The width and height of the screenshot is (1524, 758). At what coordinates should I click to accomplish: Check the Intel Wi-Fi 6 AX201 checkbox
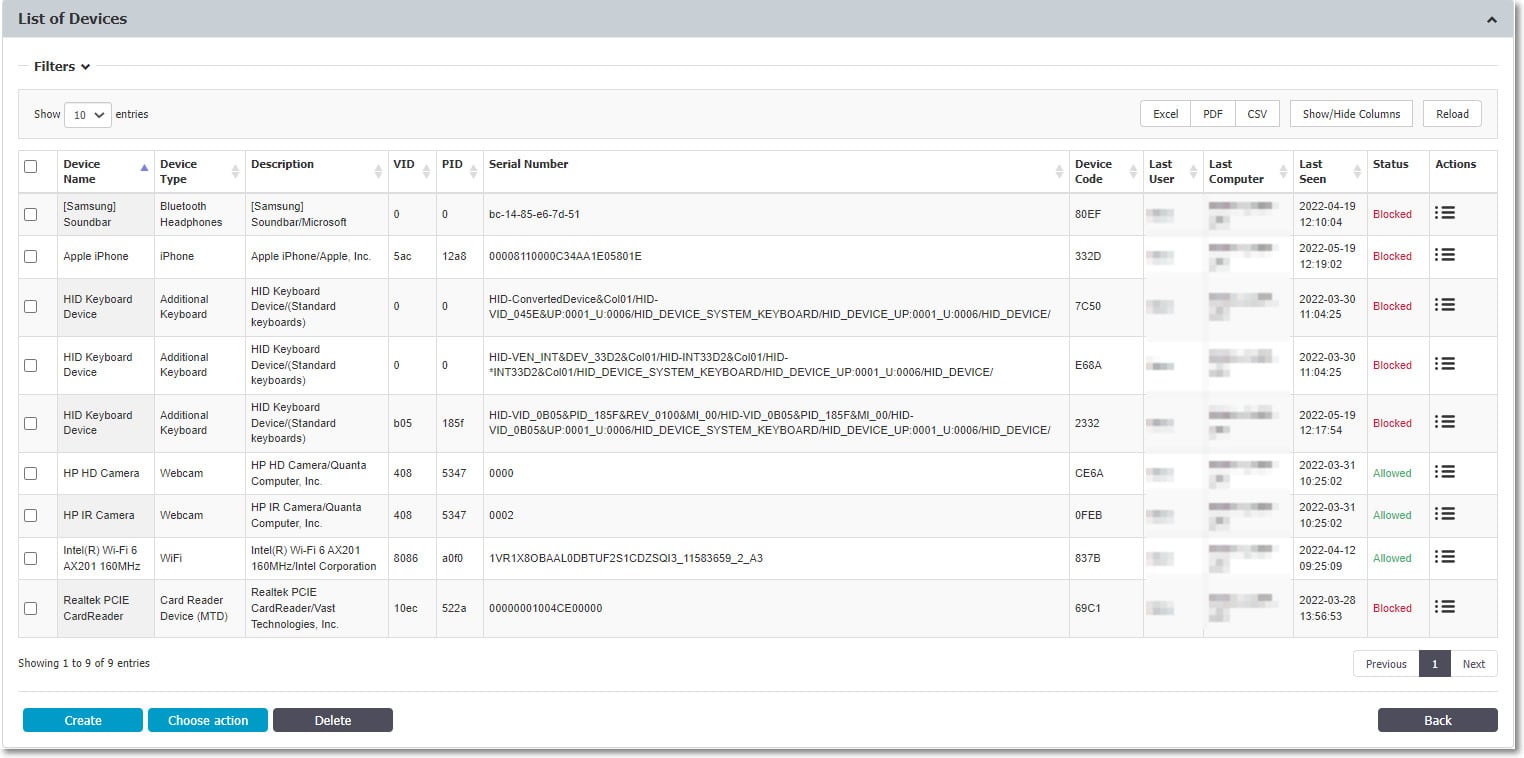coord(31,558)
